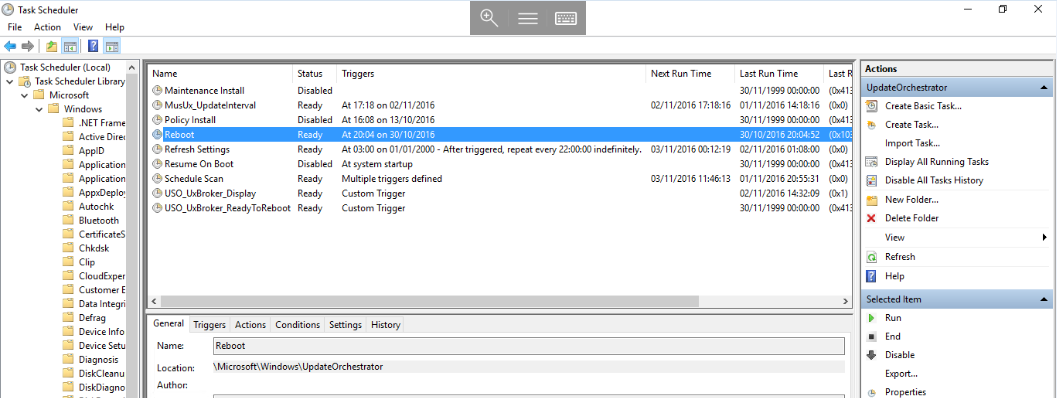Click the Forward arrow toolbar icon

click(x=28, y=46)
